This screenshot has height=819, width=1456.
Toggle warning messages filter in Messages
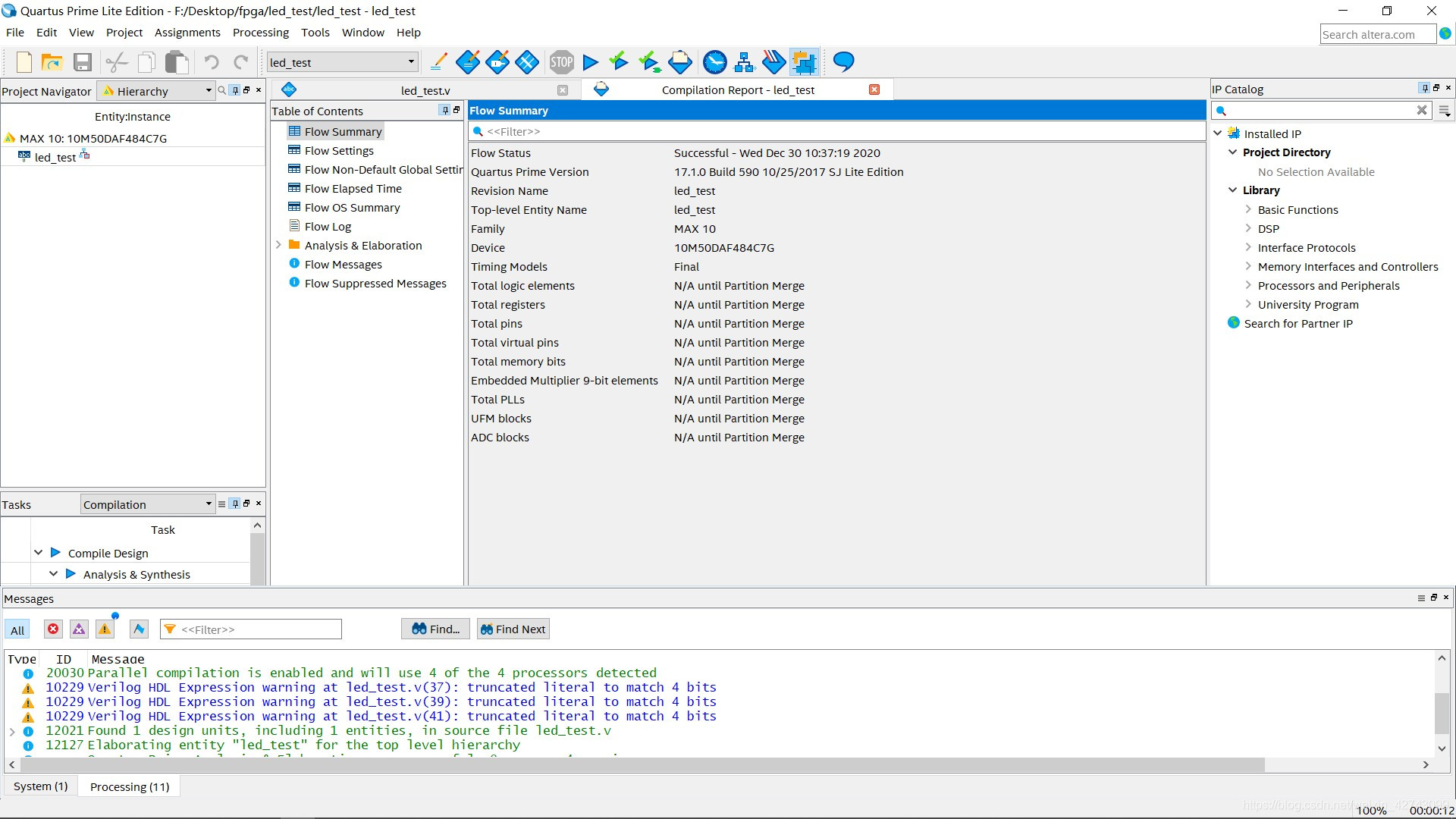(x=105, y=629)
